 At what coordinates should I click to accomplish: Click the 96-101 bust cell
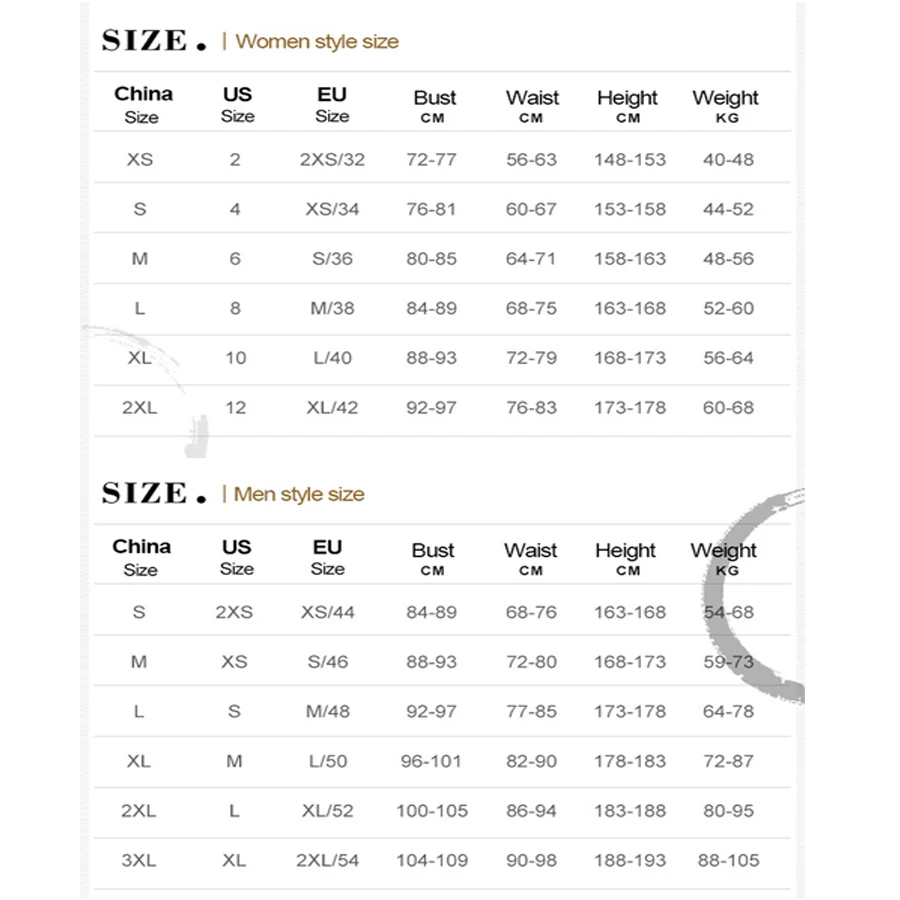(x=430, y=761)
